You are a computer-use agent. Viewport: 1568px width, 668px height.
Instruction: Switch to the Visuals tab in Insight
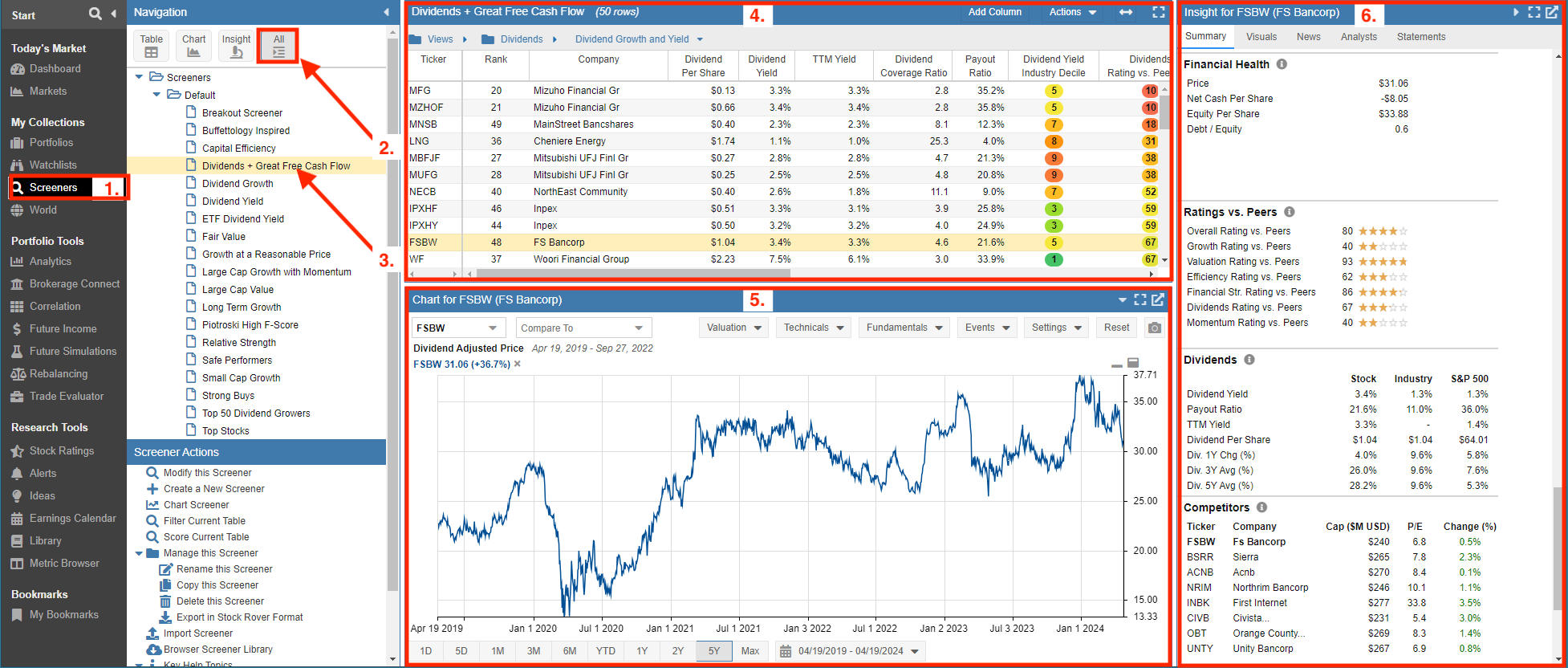1261,37
